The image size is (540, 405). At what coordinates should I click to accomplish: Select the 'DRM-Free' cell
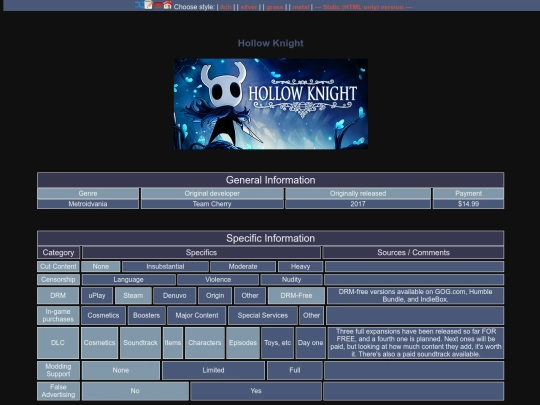click(296, 295)
